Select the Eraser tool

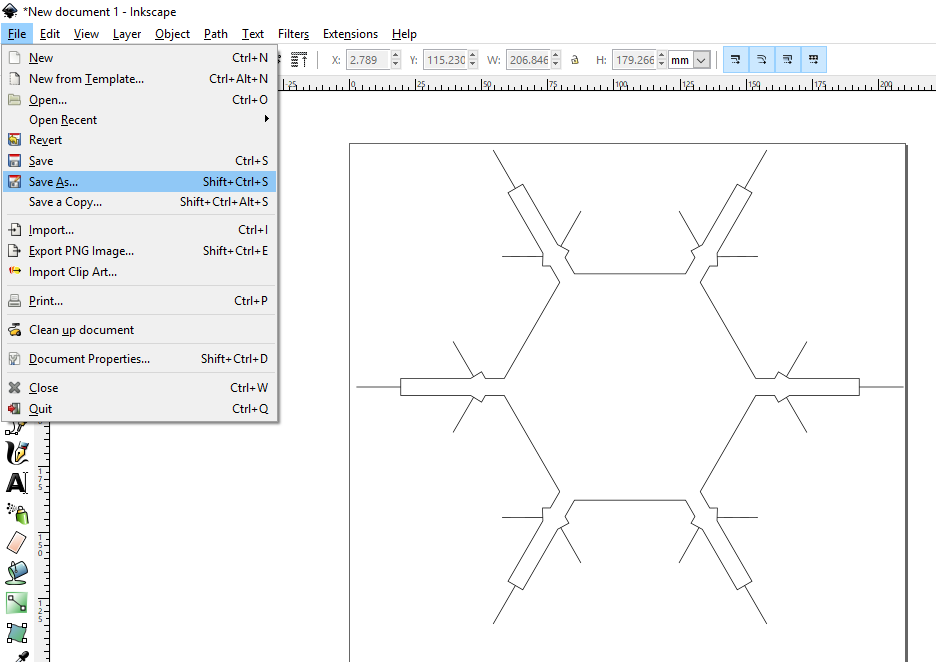pyautogui.click(x=17, y=542)
